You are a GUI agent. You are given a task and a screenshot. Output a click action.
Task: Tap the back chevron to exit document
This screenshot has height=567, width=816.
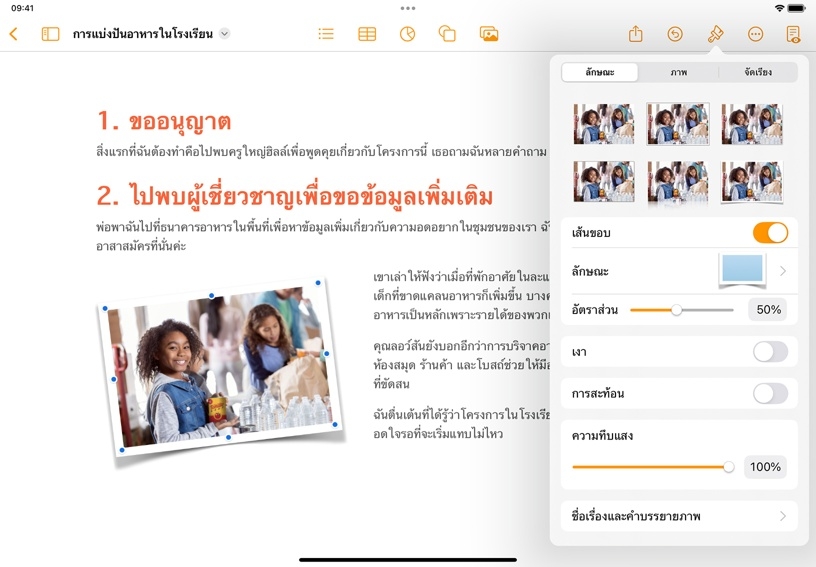click(x=13, y=34)
